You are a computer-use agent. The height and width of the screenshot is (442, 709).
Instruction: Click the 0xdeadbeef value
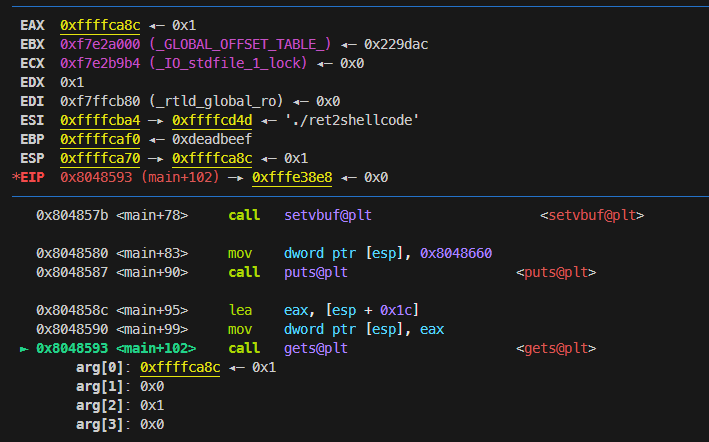pyautogui.click(x=212, y=139)
